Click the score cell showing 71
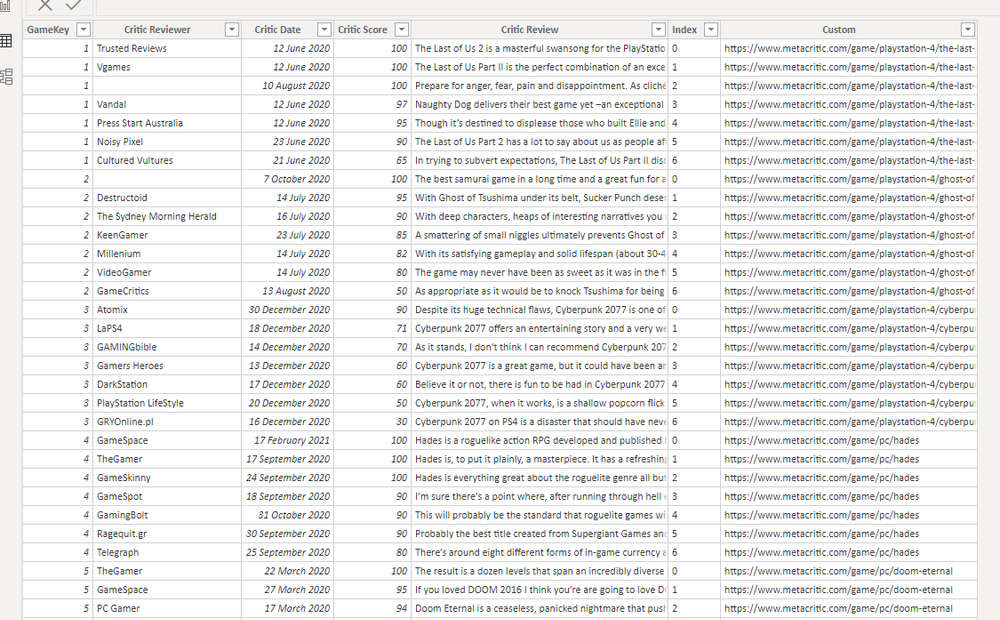The height and width of the screenshot is (620, 1000). tap(372, 328)
